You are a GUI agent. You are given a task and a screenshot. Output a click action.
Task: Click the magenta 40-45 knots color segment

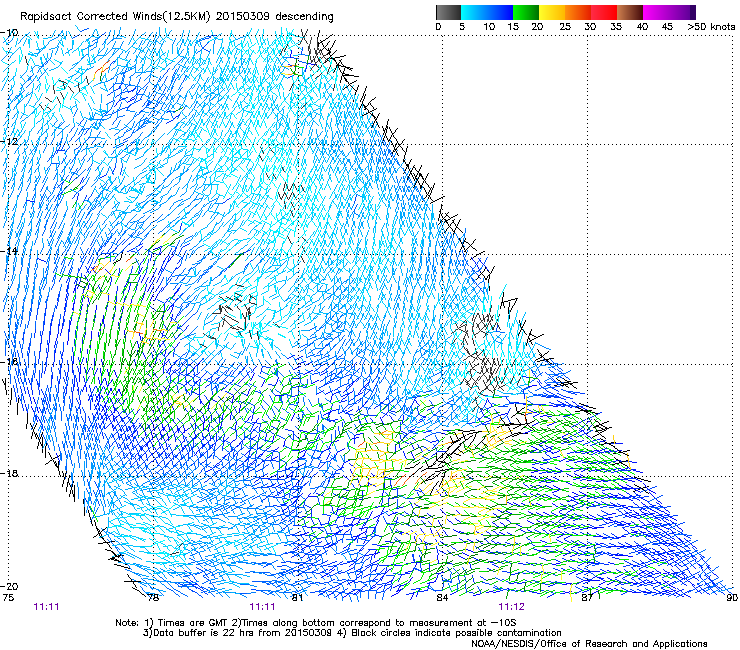tap(656, 12)
